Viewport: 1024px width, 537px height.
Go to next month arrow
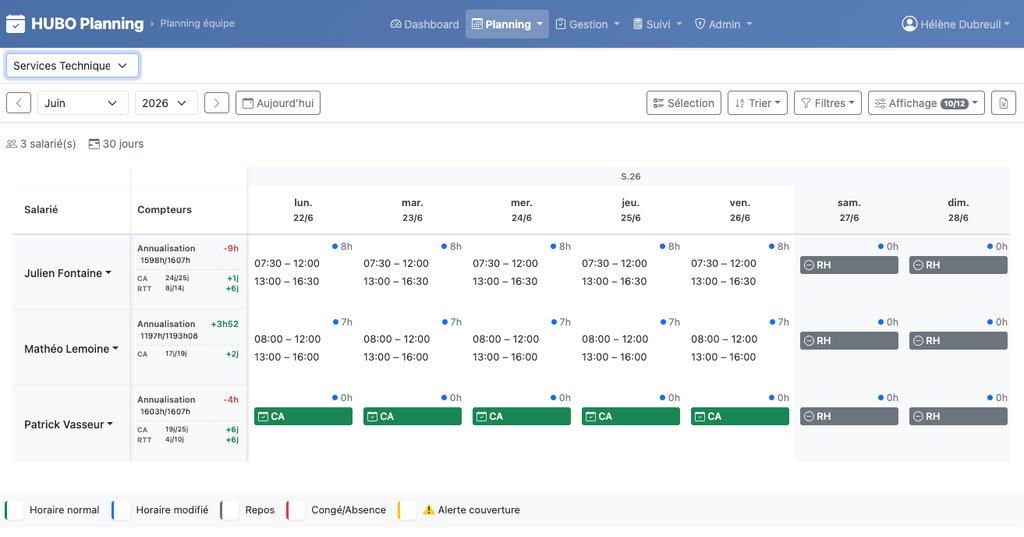click(216, 103)
